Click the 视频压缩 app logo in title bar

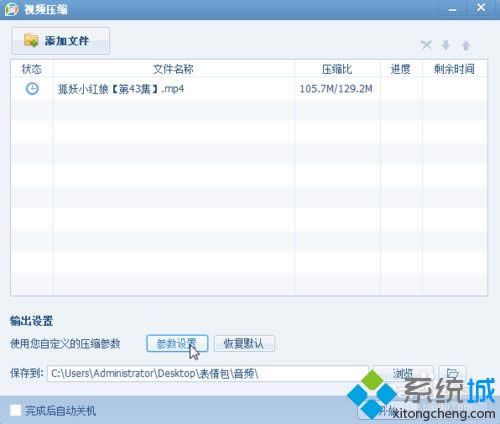(x=11, y=9)
